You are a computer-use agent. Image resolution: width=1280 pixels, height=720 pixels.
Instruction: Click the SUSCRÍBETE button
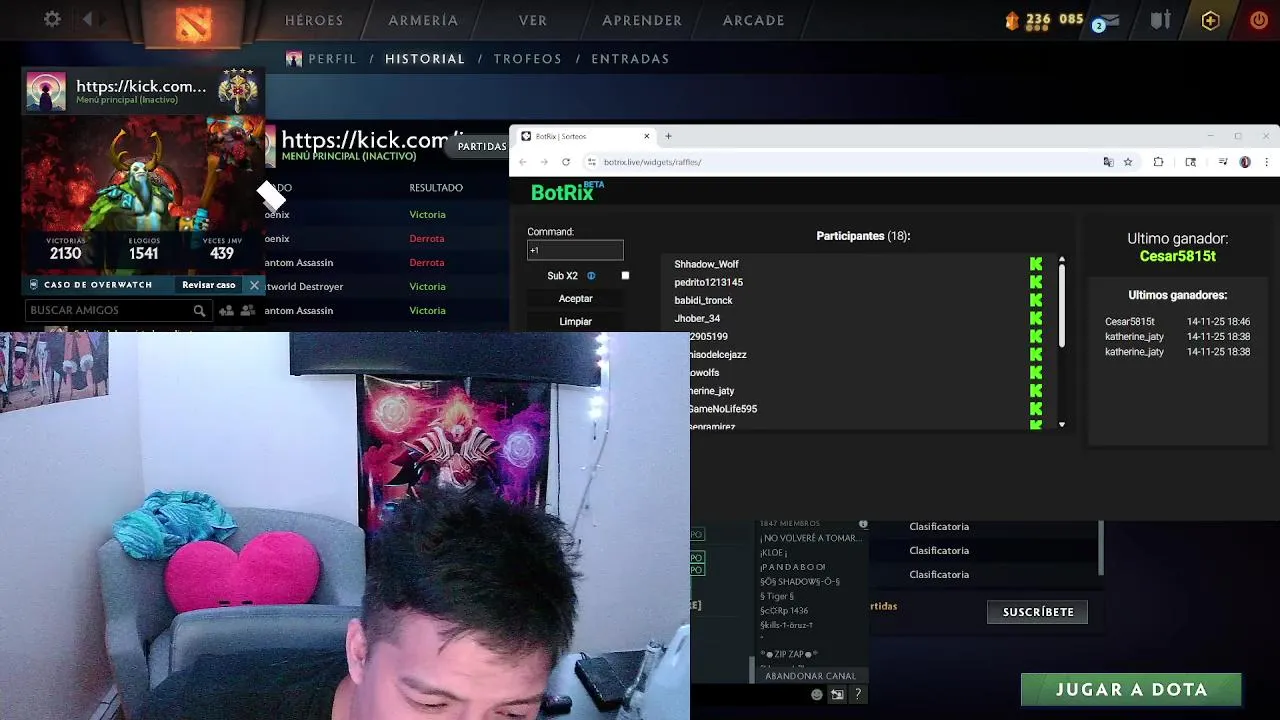1038,612
